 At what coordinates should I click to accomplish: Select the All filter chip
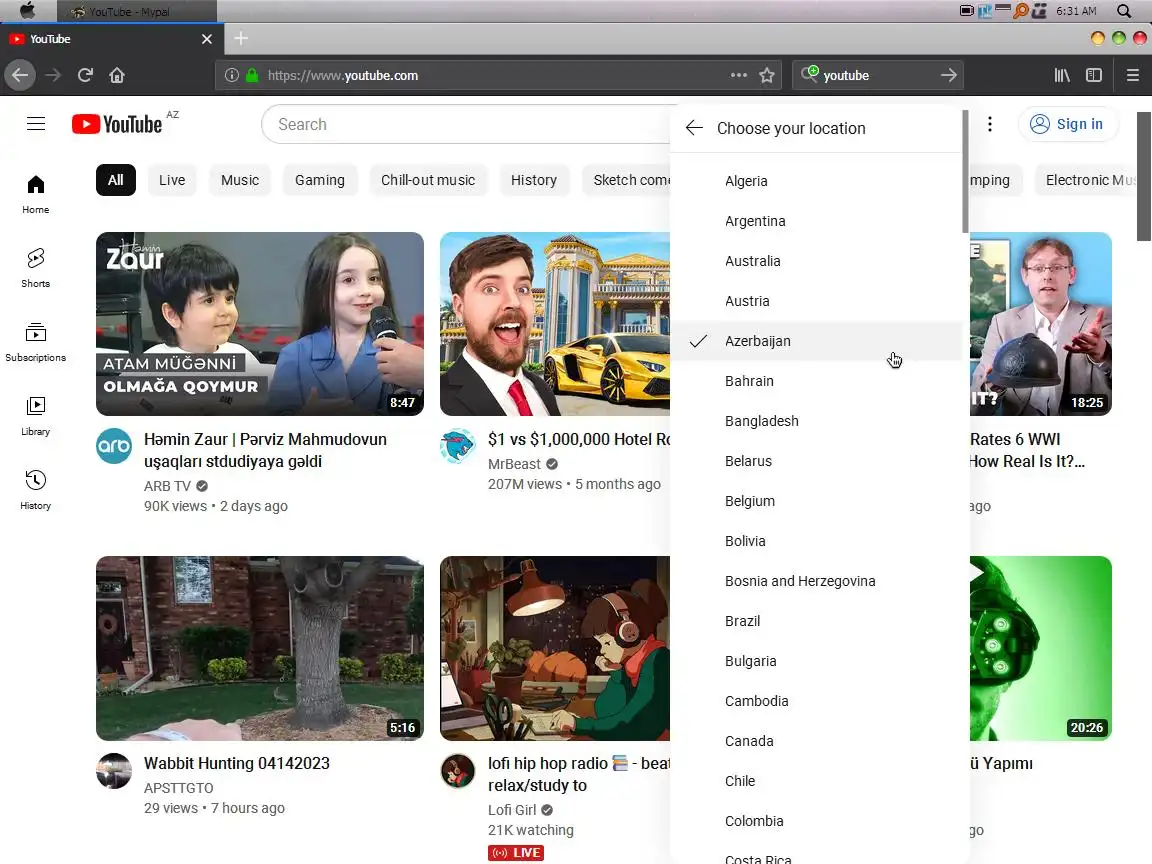[x=116, y=180]
